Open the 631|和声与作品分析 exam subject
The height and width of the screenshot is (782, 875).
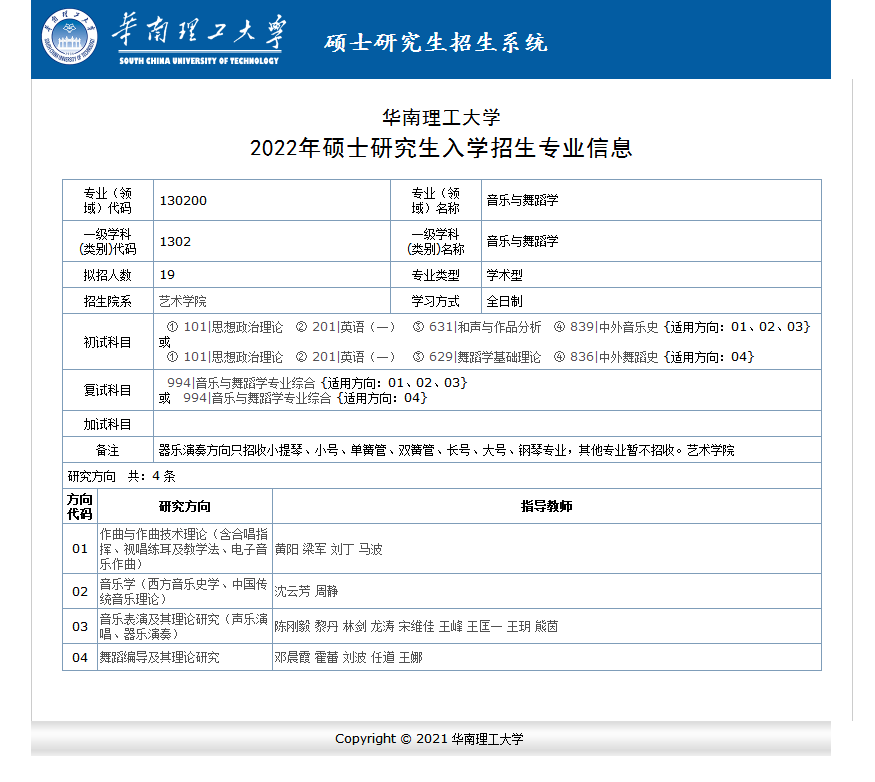485,327
